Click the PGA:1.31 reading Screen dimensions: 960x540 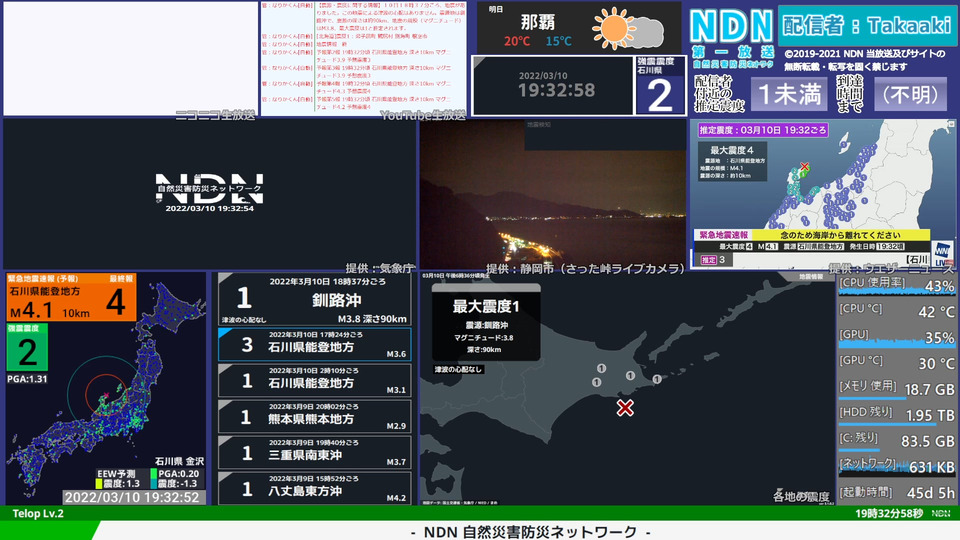(x=27, y=379)
